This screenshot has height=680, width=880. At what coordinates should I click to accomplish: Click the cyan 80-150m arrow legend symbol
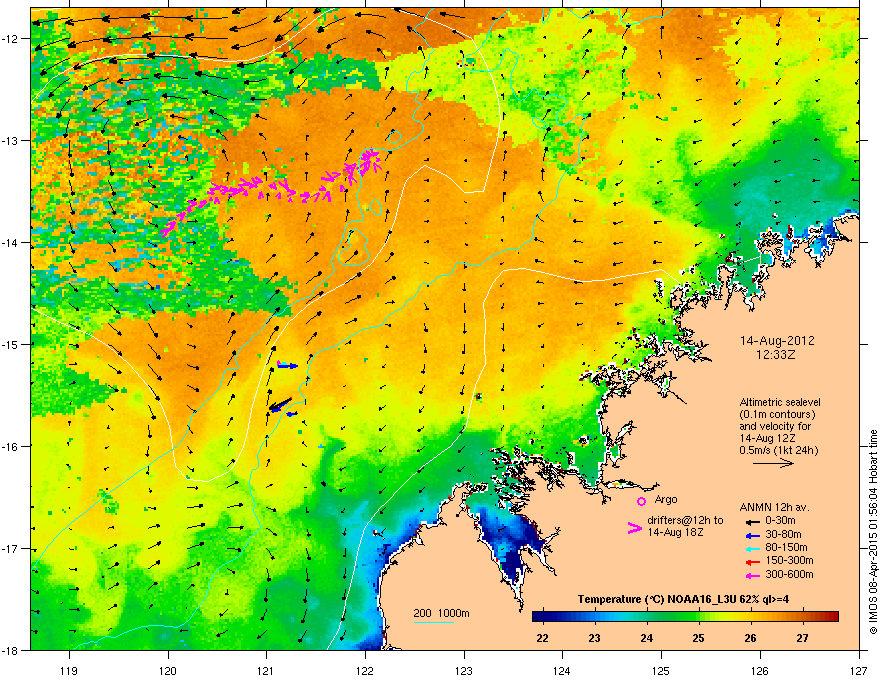[752, 549]
